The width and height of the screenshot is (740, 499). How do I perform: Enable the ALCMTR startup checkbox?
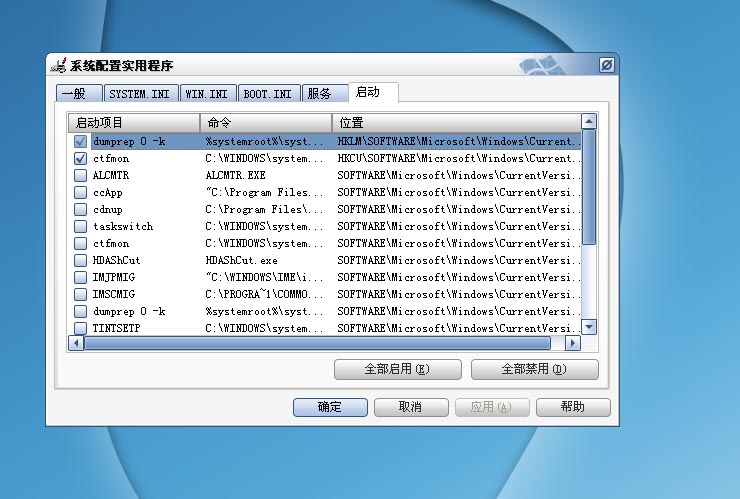pos(80,175)
